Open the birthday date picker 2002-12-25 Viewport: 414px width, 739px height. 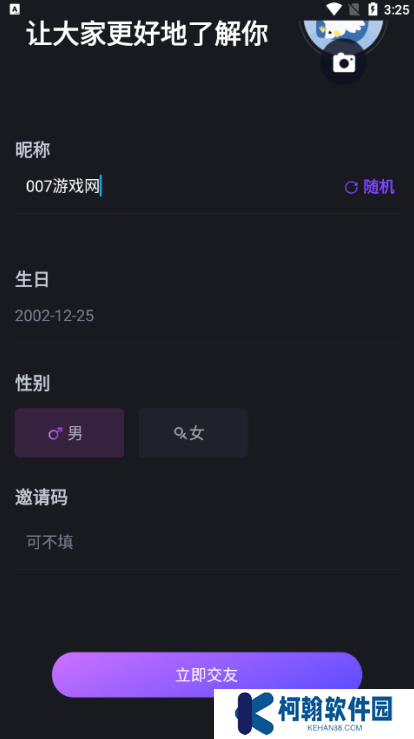pyautogui.click(x=207, y=316)
